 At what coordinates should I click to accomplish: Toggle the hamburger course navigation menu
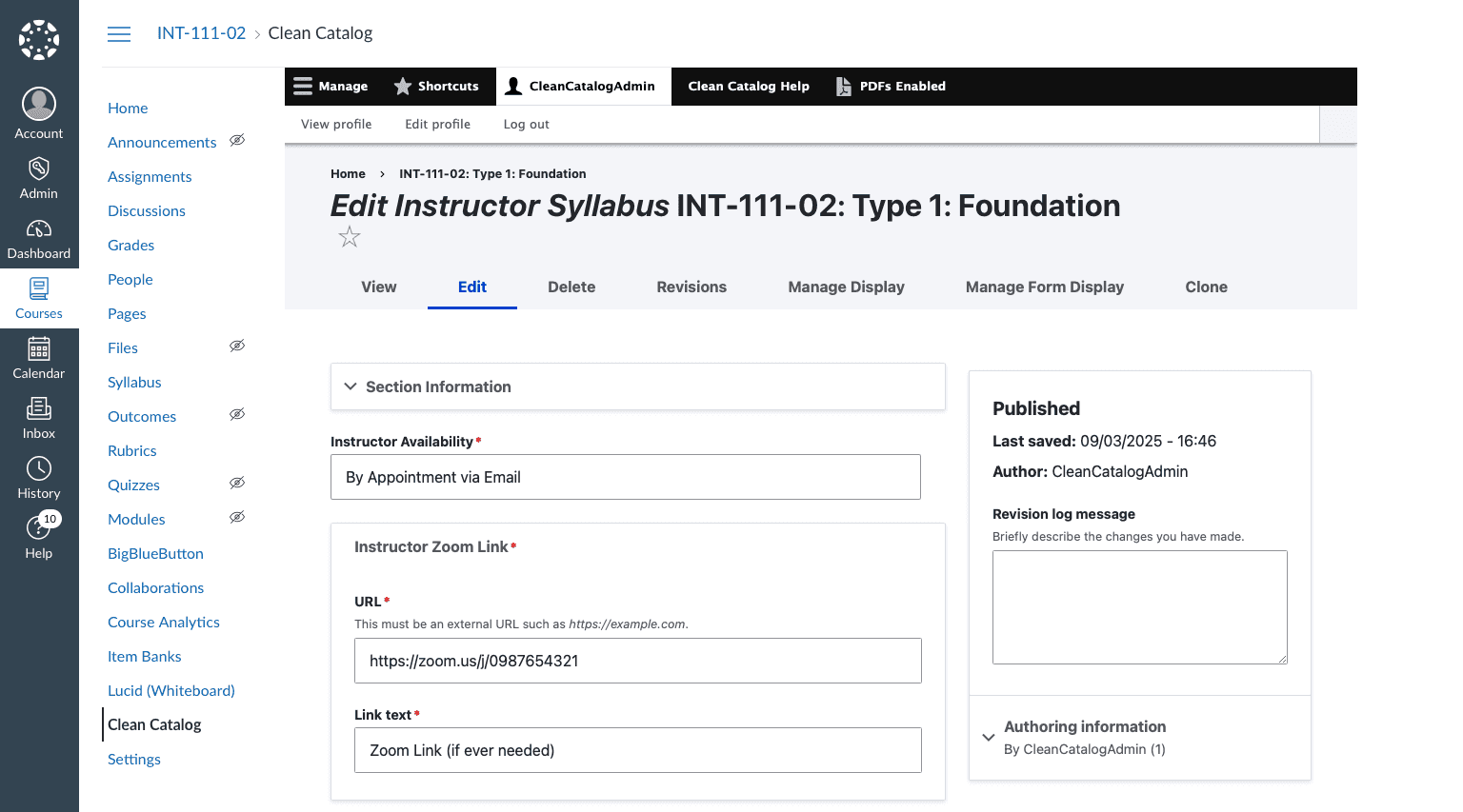pyautogui.click(x=119, y=34)
